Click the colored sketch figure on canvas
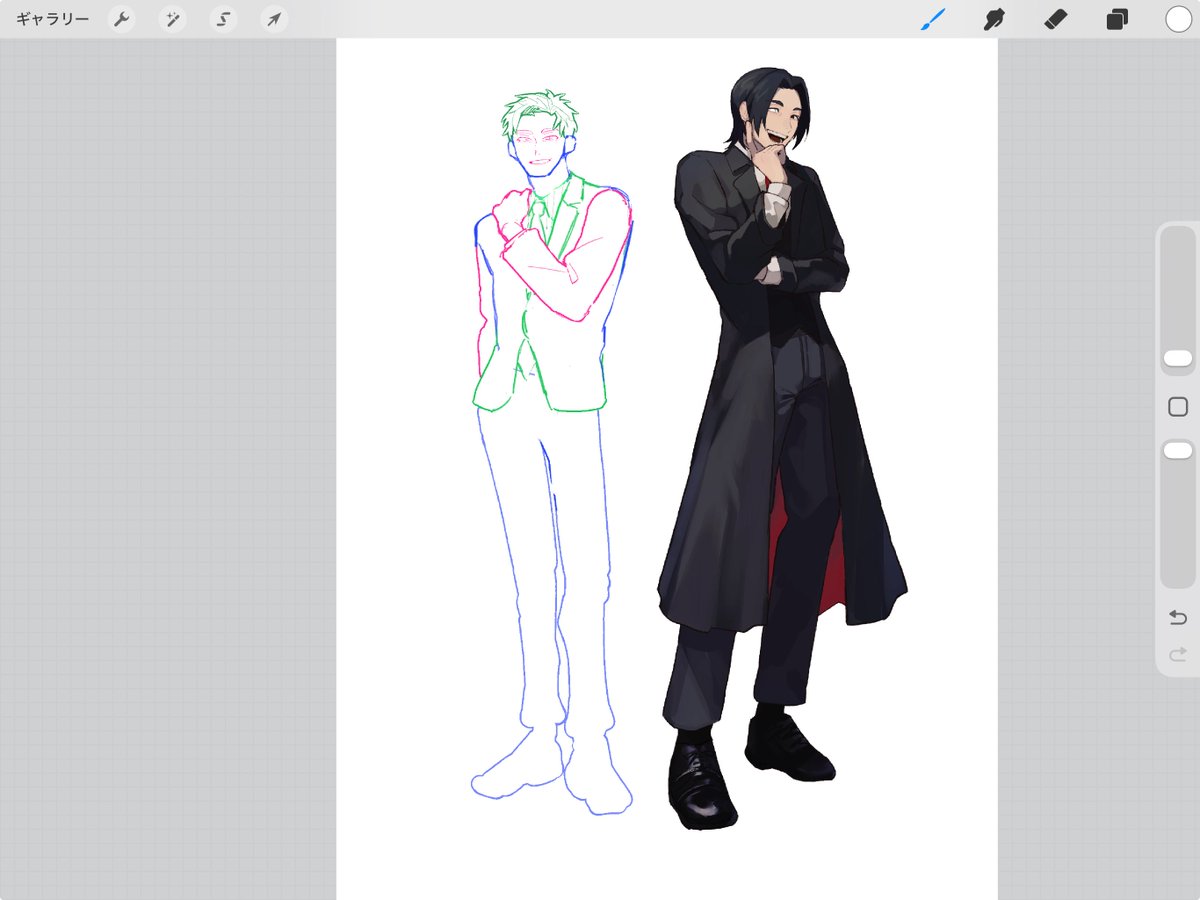Viewport: 1200px width, 900px height. click(x=551, y=452)
